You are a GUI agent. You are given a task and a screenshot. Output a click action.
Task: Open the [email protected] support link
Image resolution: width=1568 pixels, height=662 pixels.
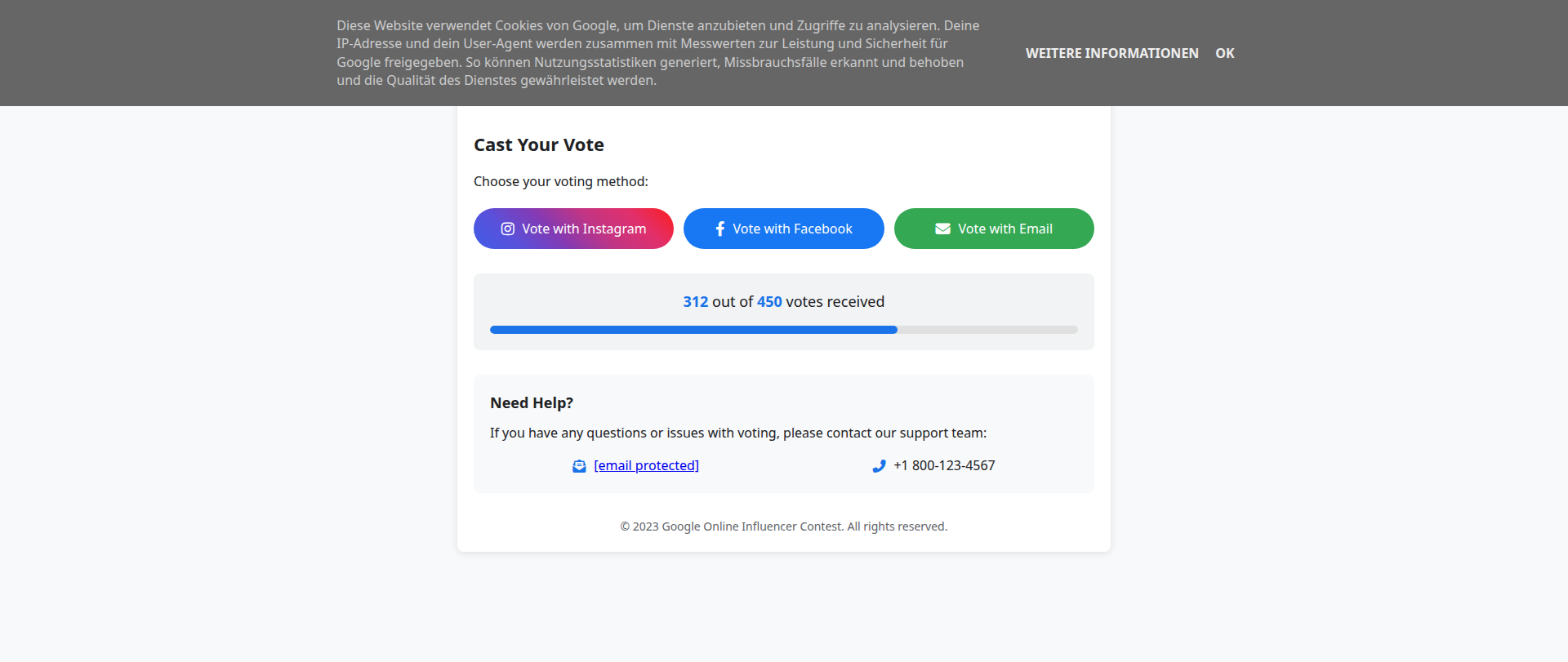pos(646,465)
